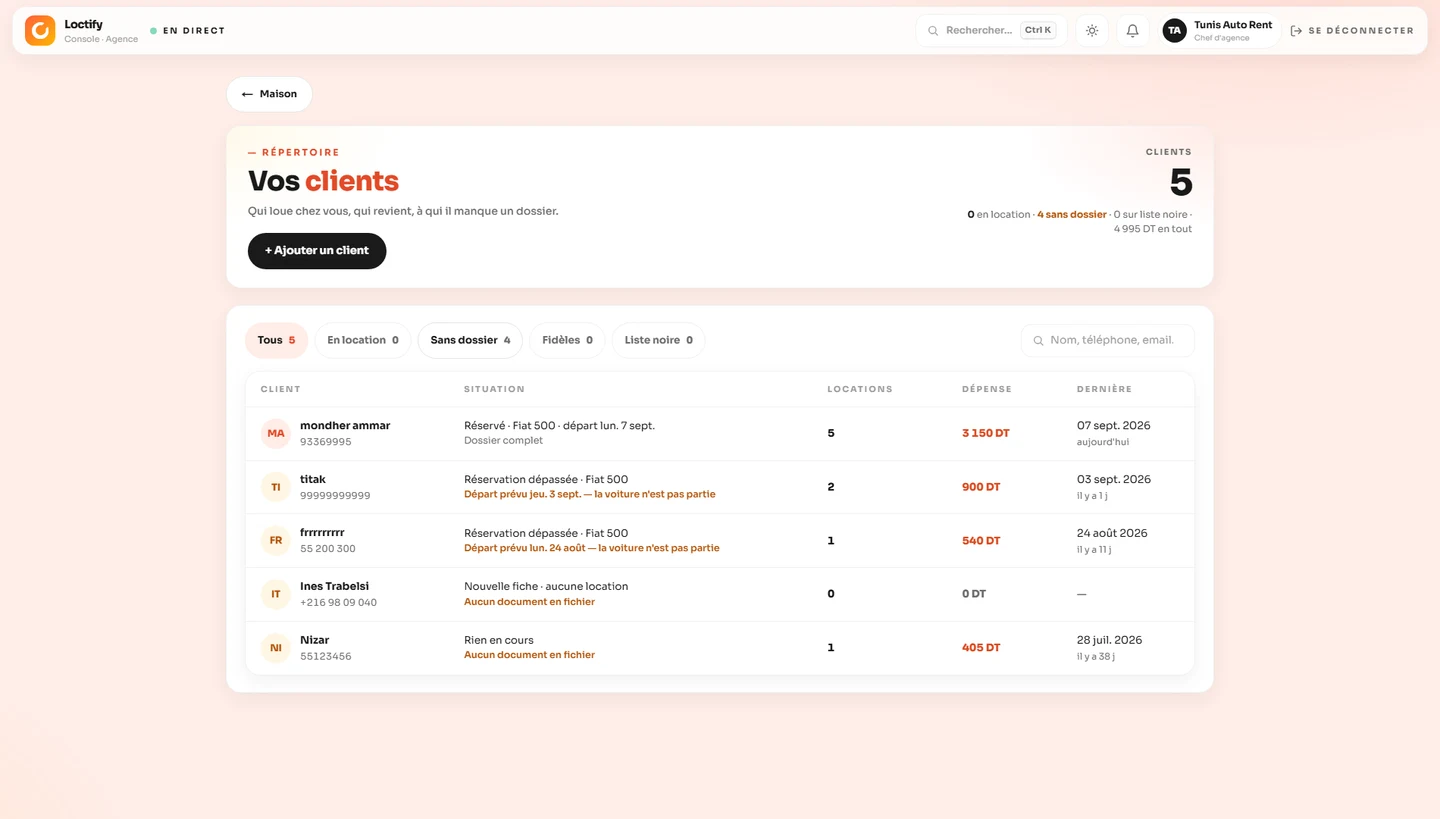This screenshot has width=1440, height=819.
Task: Click the Client column header
Action: (281, 389)
